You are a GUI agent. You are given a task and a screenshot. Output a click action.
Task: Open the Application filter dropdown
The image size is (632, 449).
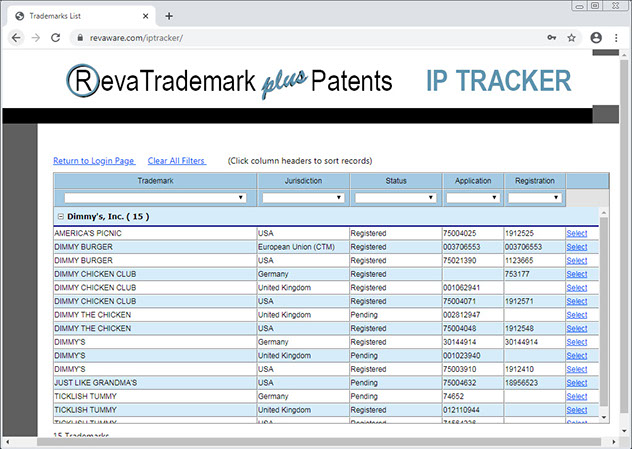[x=473, y=198]
